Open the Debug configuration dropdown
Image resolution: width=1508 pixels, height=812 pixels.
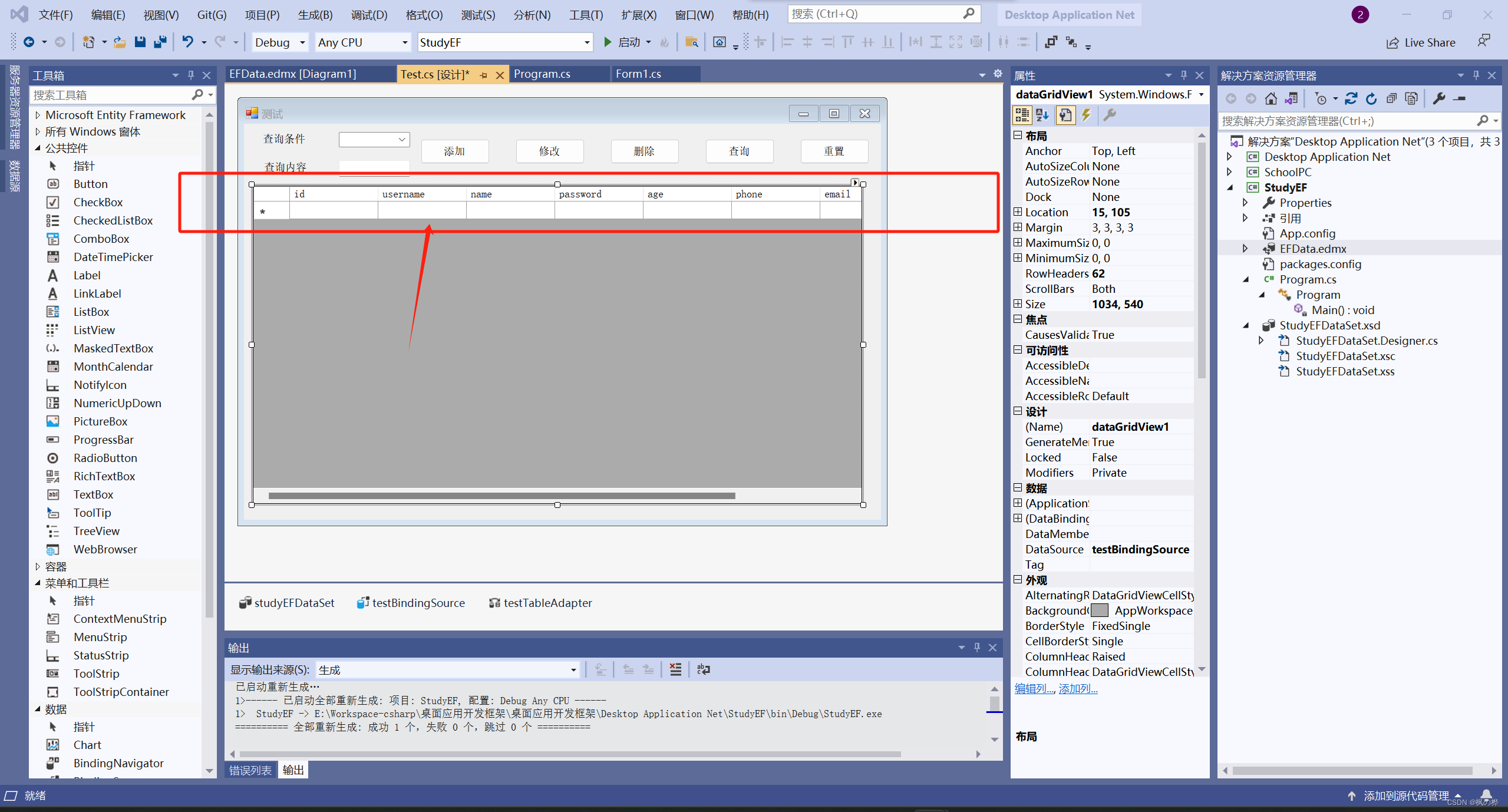coord(302,42)
